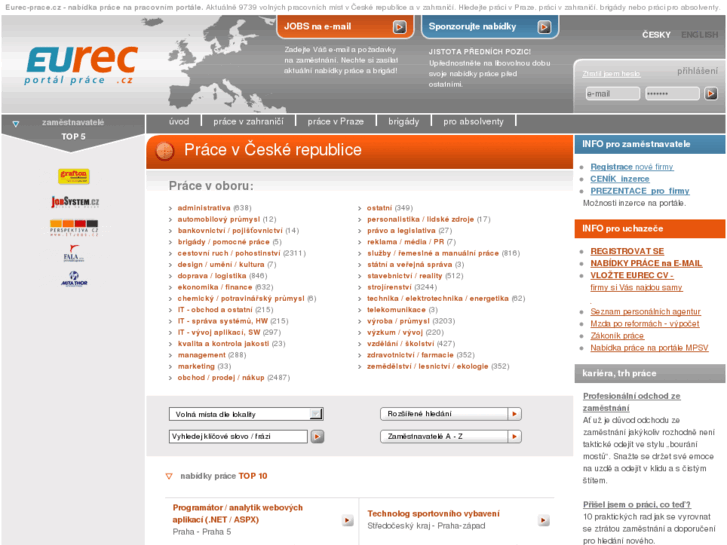Click arrow icon on JOBS na e-mail

pyautogui.click(x=399, y=27)
